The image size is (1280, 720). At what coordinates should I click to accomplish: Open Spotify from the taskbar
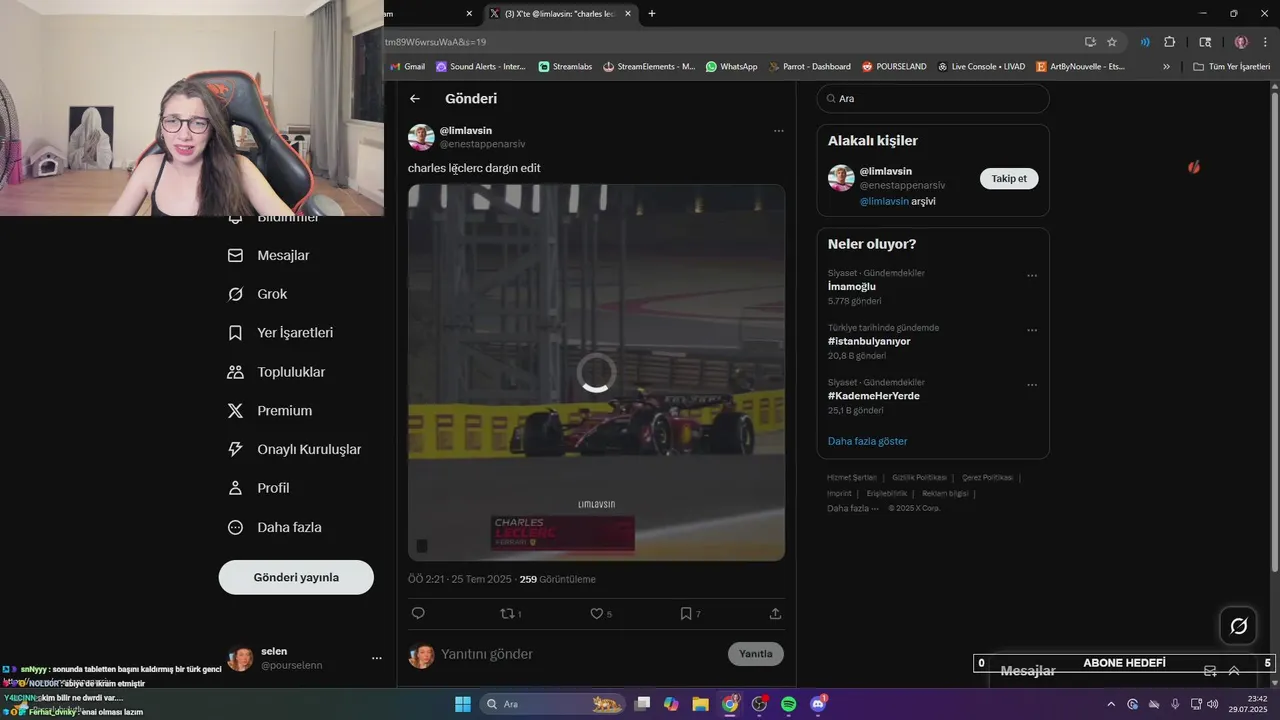[788, 704]
